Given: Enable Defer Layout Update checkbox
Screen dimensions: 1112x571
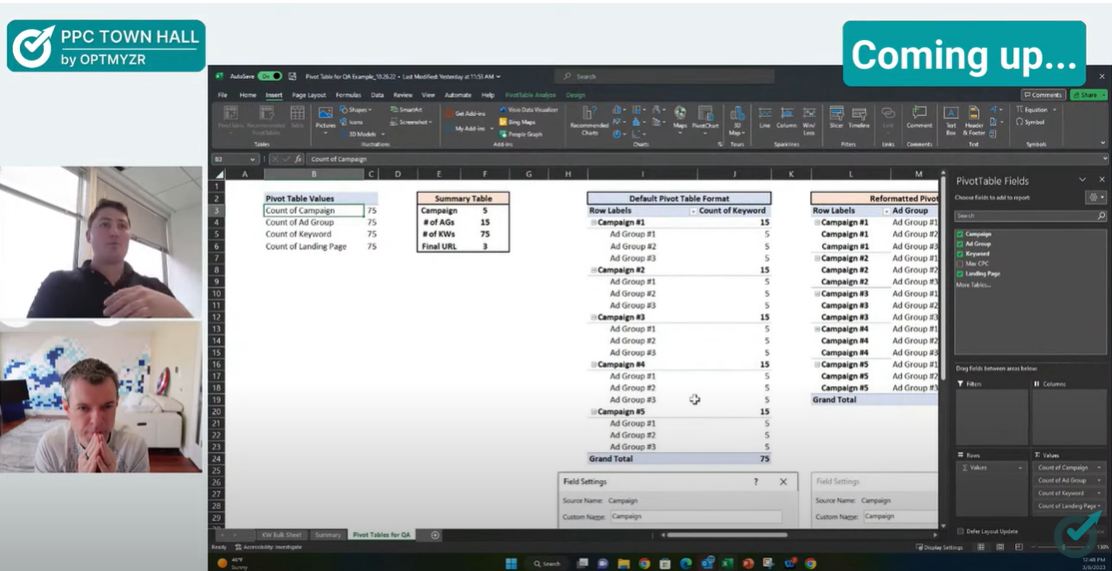Looking at the screenshot, I should (x=960, y=531).
